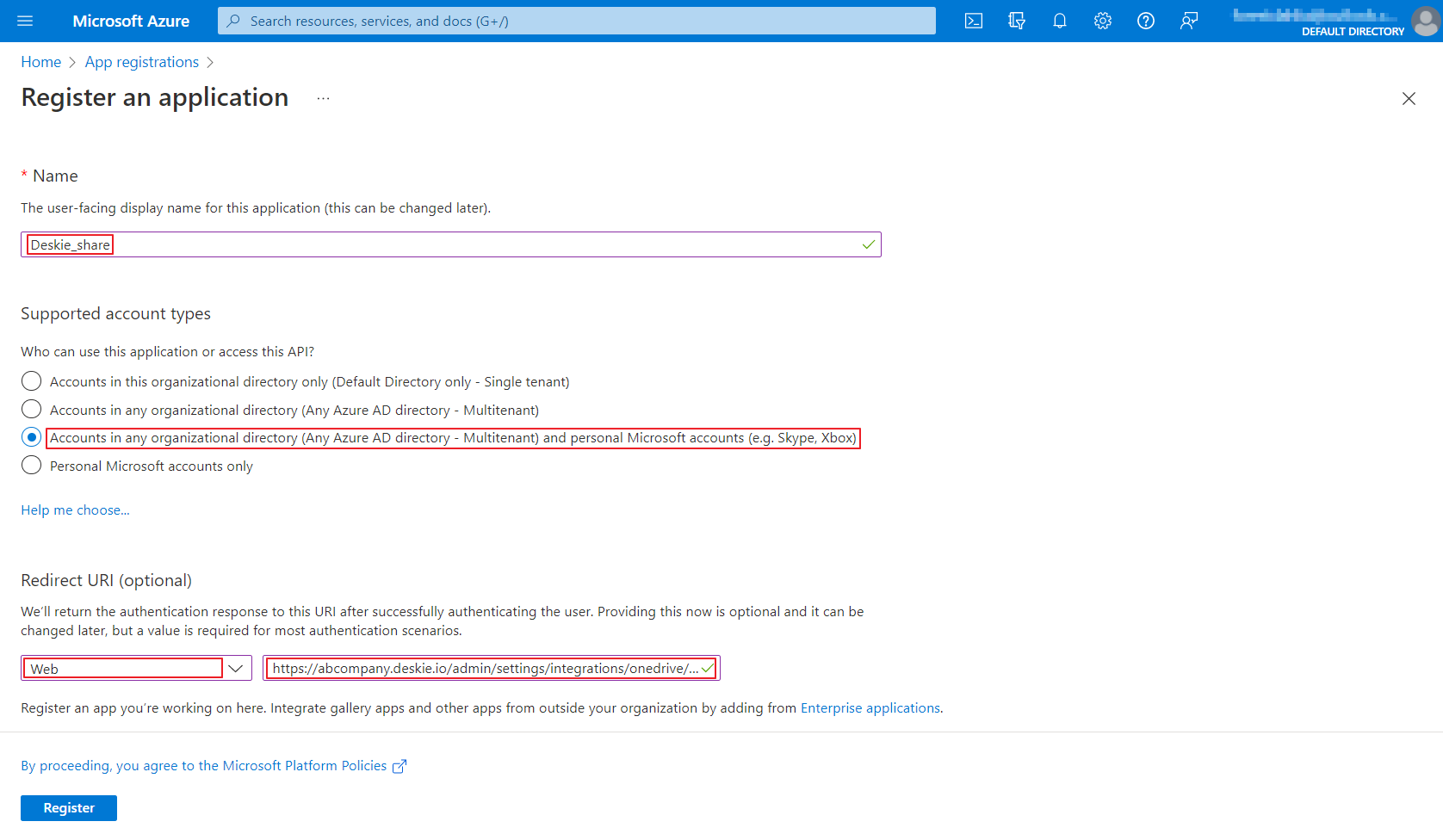Click the DEFAULT DIRECTORY account label
This screenshot has height=840, width=1443.
click(1353, 32)
